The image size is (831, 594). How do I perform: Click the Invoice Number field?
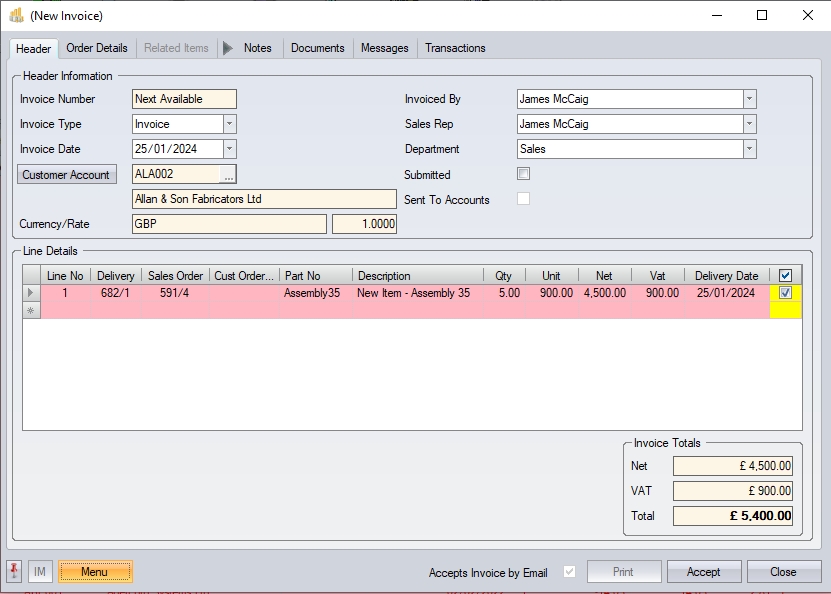pyautogui.click(x=184, y=99)
